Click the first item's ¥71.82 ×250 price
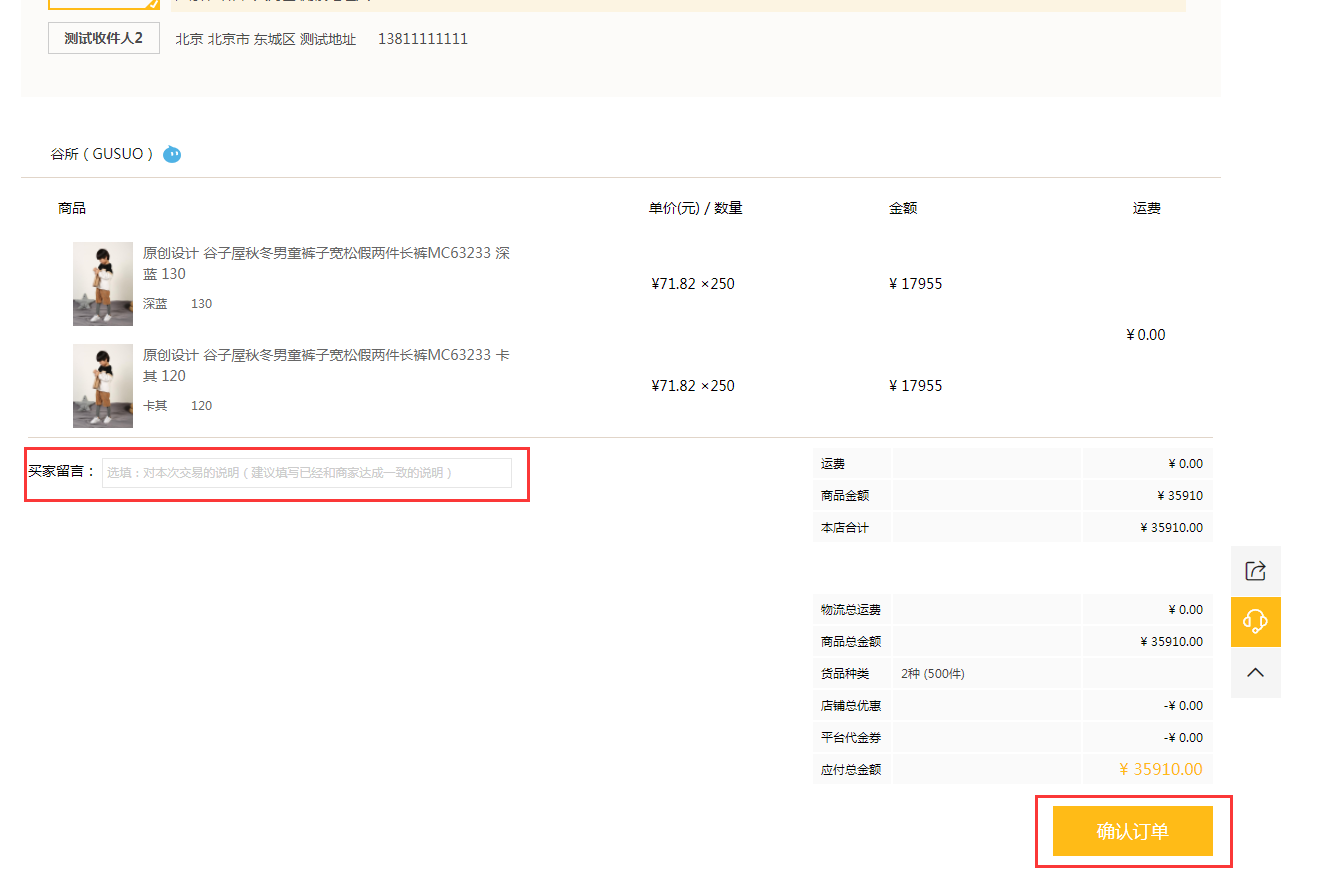1322x894 pixels. pos(692,284)
